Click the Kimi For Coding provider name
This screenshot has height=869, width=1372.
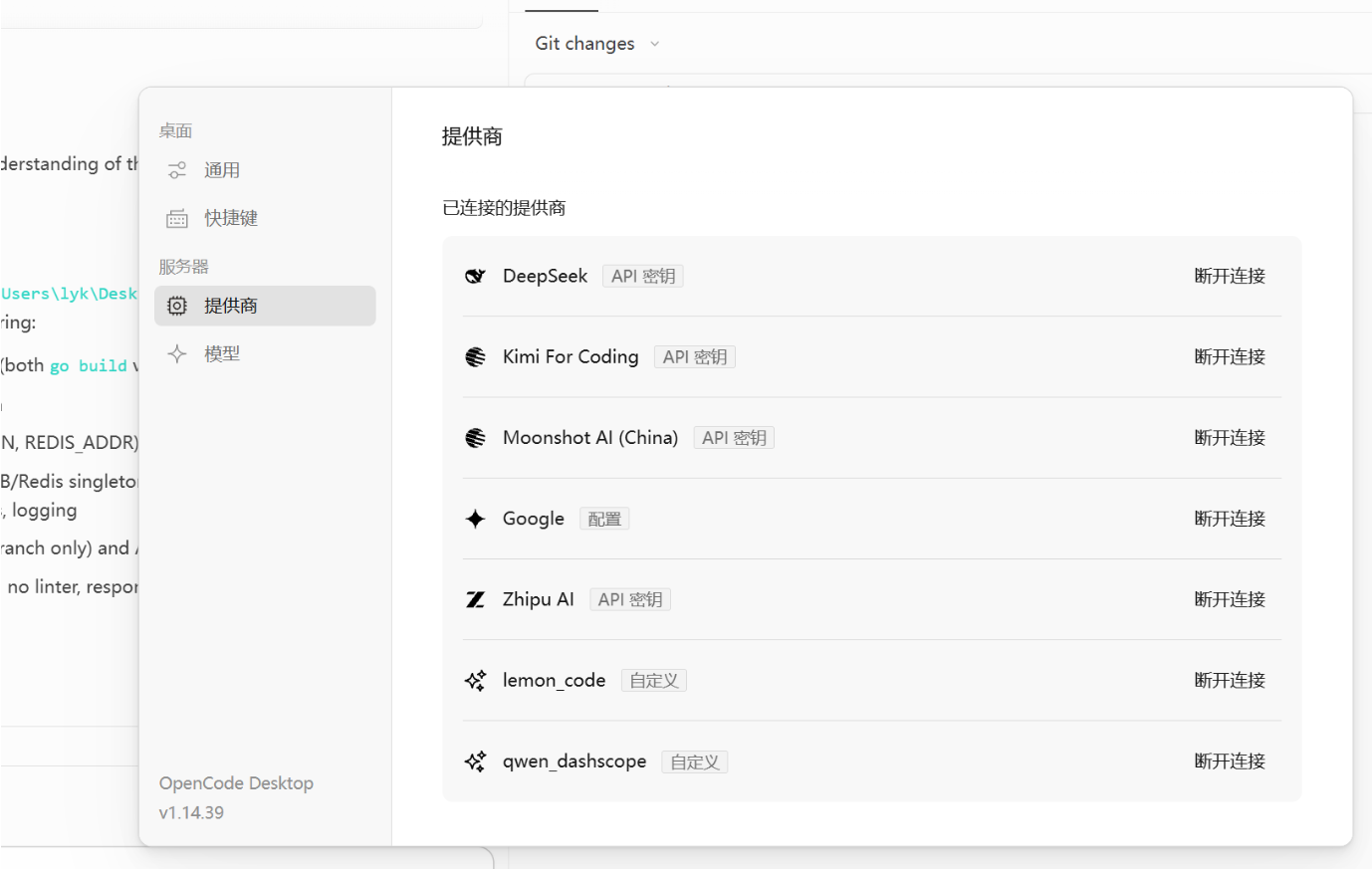pos(571,356)
